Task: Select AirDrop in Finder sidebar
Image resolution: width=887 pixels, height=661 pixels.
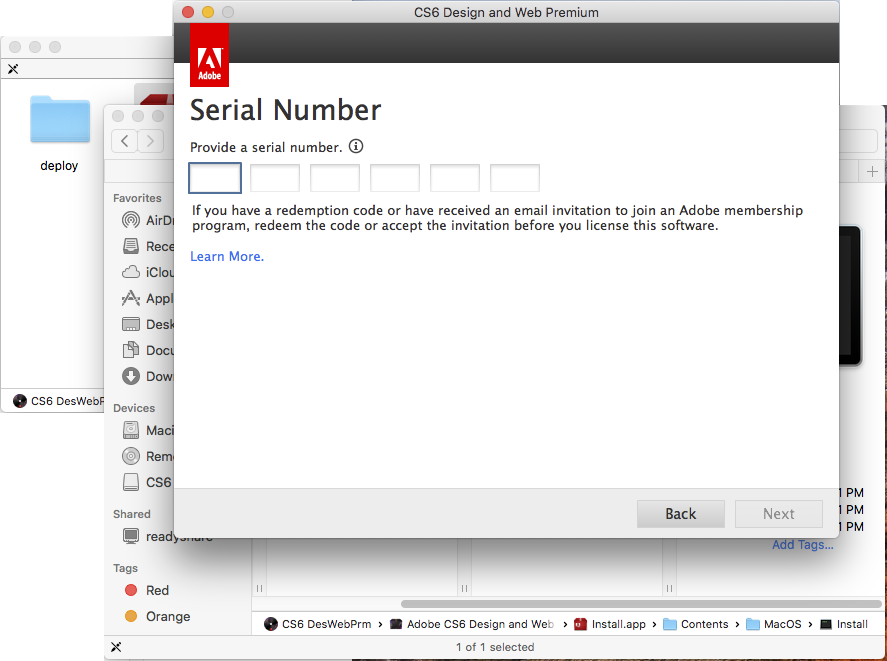Action: 148,220
